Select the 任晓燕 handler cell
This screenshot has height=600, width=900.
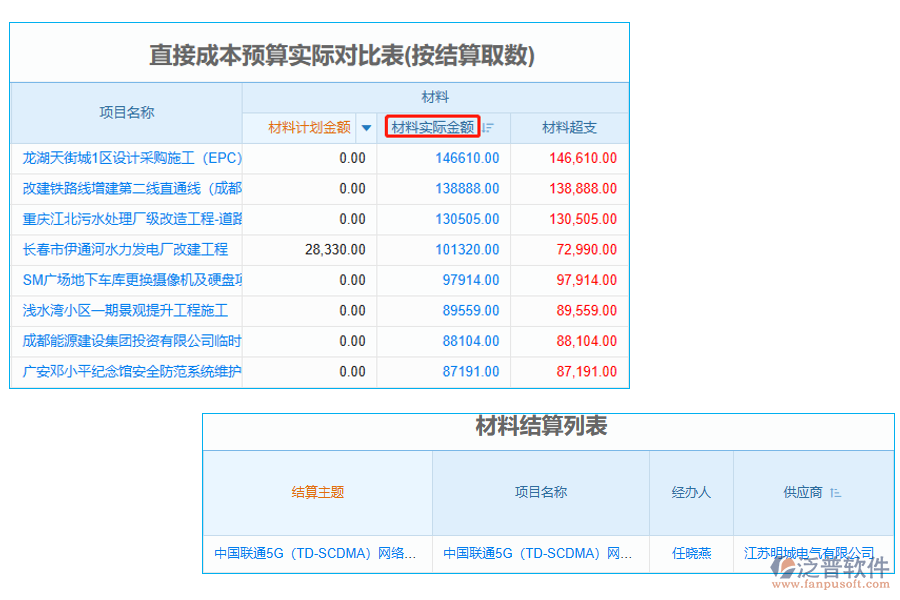click(691, 553)
